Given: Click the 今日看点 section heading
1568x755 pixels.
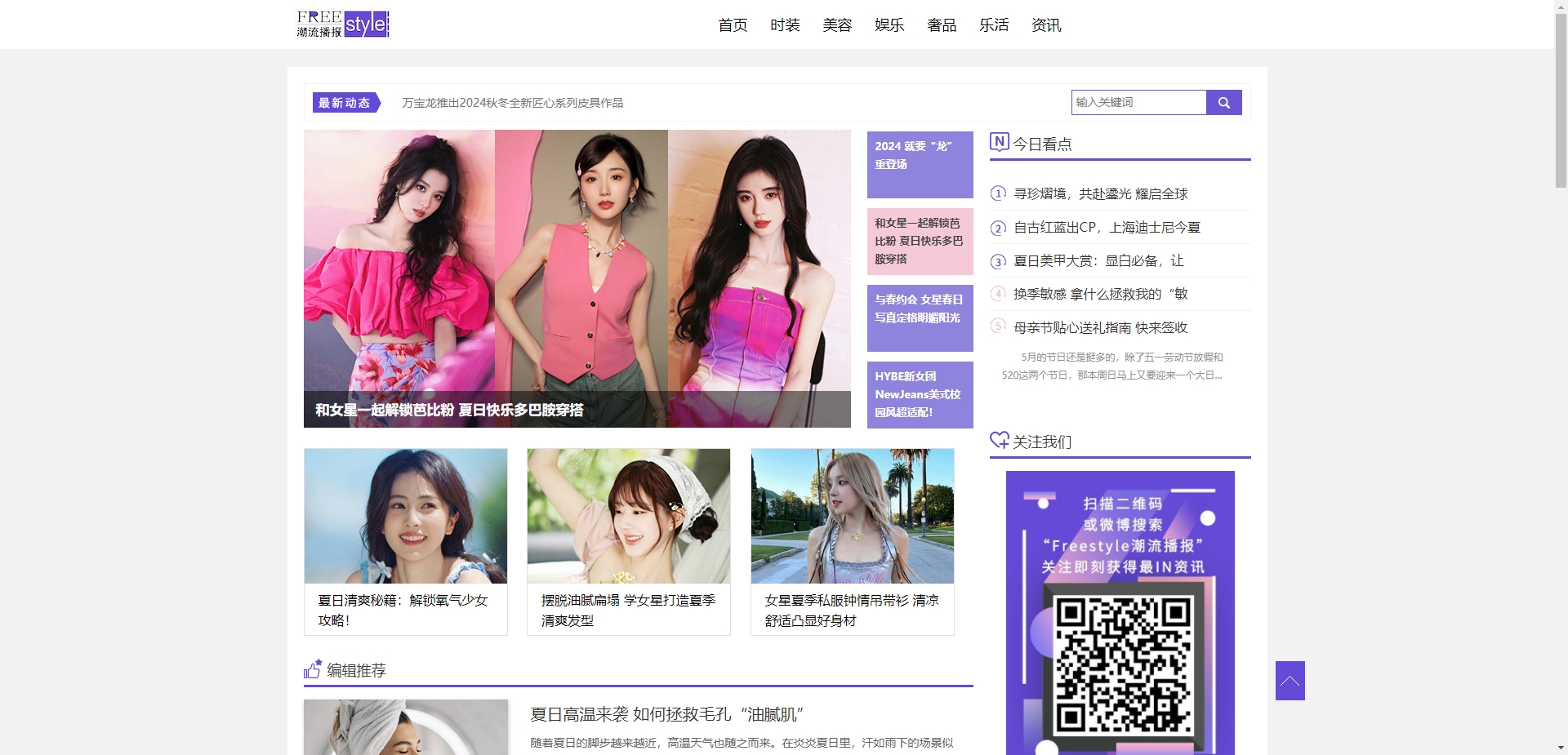Looking at the screenshot, I should pyautogui.click(x=1042, y=144).
